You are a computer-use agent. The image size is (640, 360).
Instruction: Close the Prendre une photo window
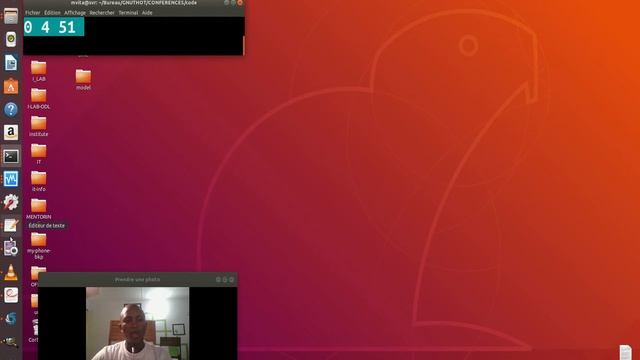pyautogui.click(x=231, y=280)
